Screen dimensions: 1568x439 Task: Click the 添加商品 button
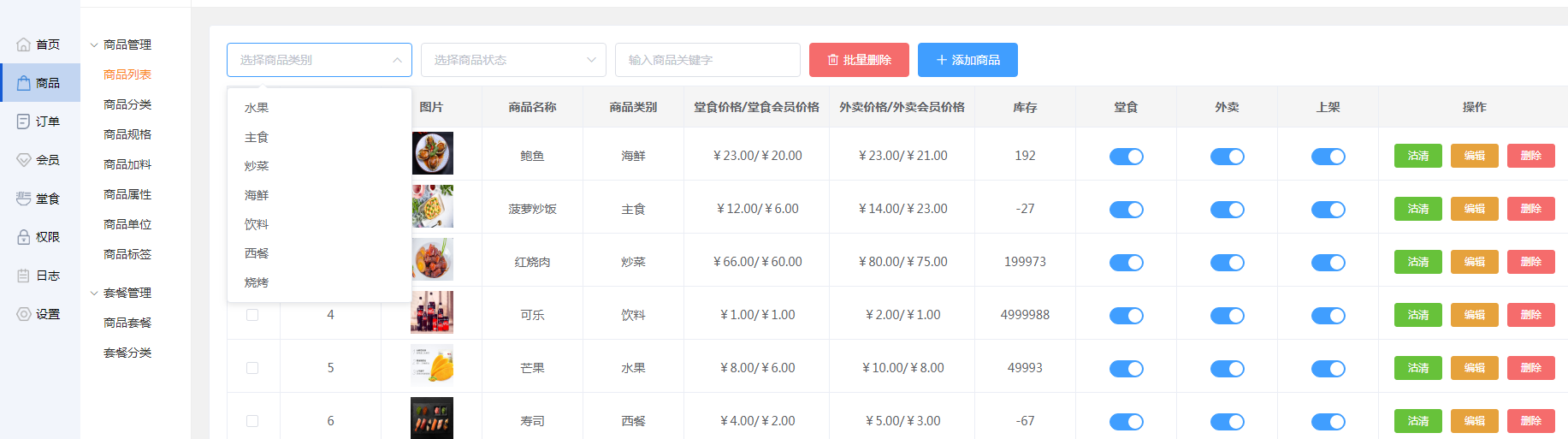967,60
